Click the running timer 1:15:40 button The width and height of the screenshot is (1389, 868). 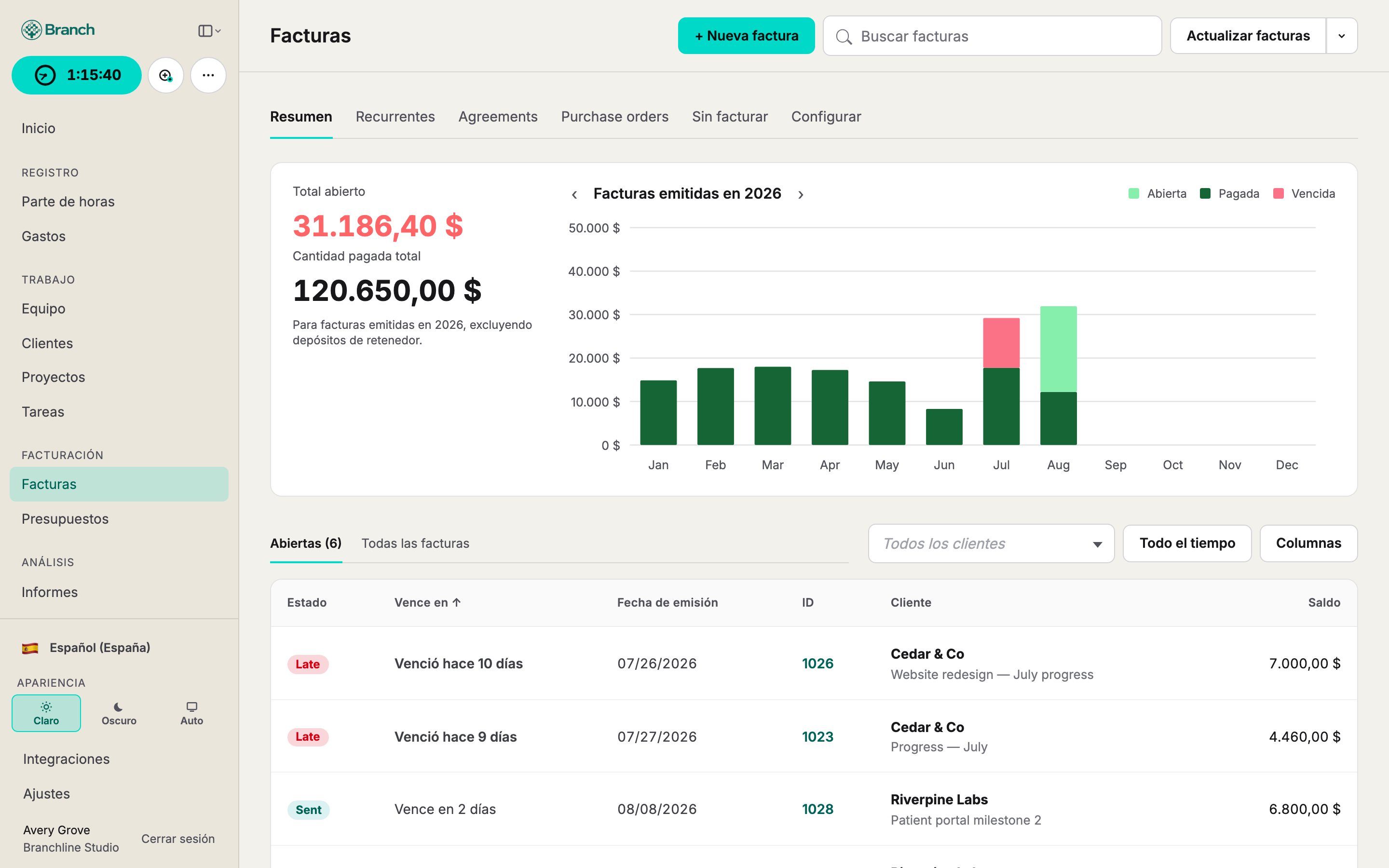pyautogui.click(x=77, y=75)
